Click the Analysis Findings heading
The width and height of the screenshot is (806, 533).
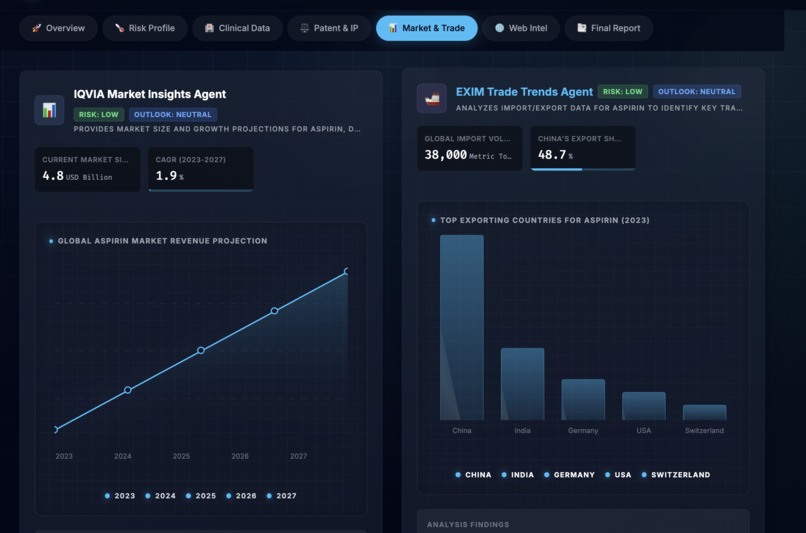[x=468, y=525]
